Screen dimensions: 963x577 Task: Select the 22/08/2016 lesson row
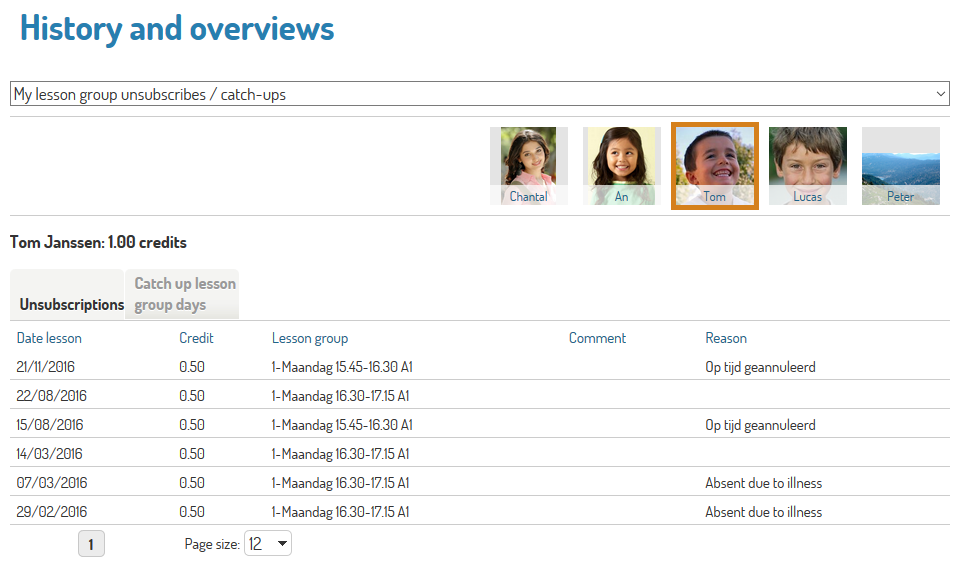[52, 396]
